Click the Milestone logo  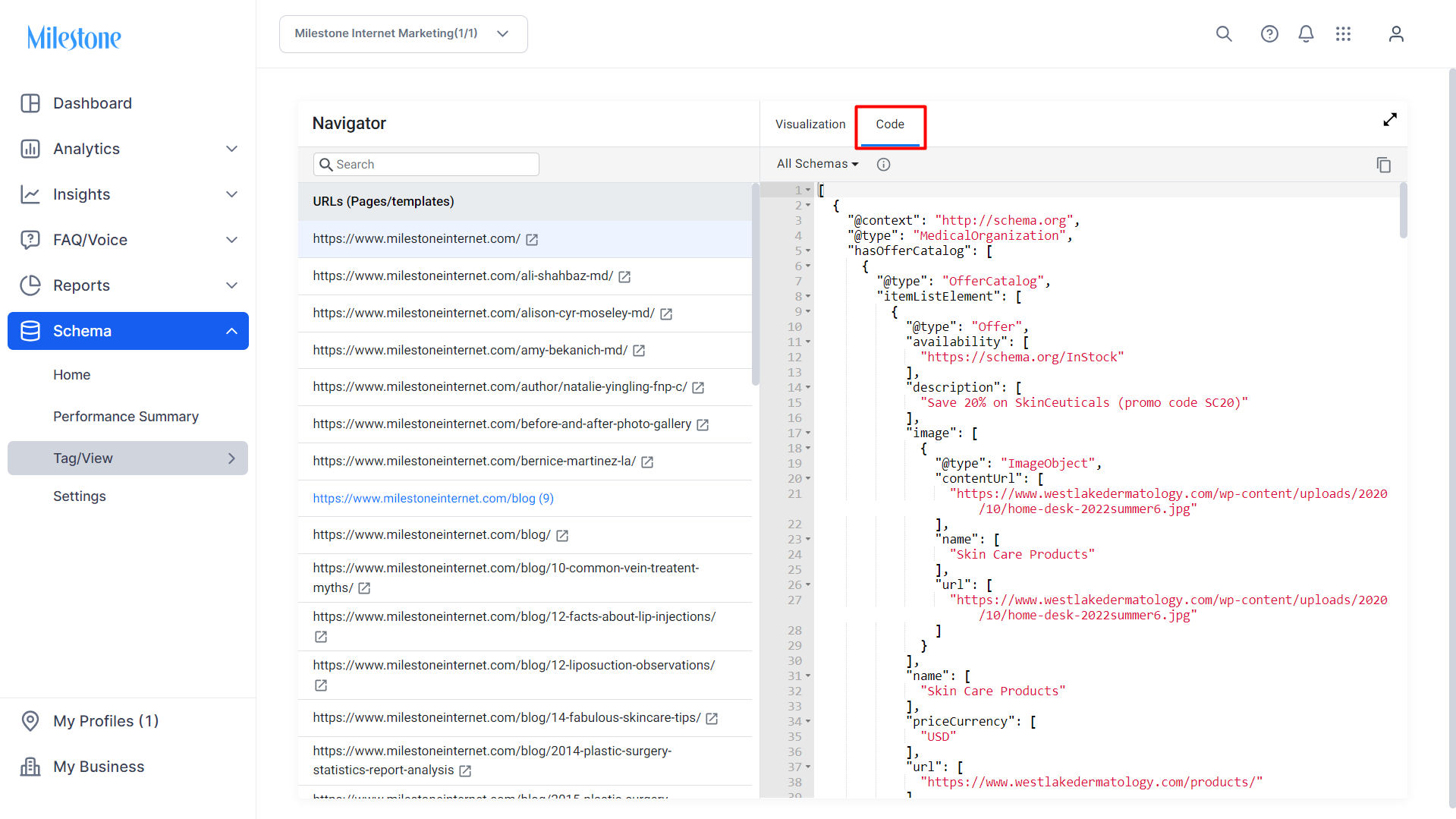74,37
